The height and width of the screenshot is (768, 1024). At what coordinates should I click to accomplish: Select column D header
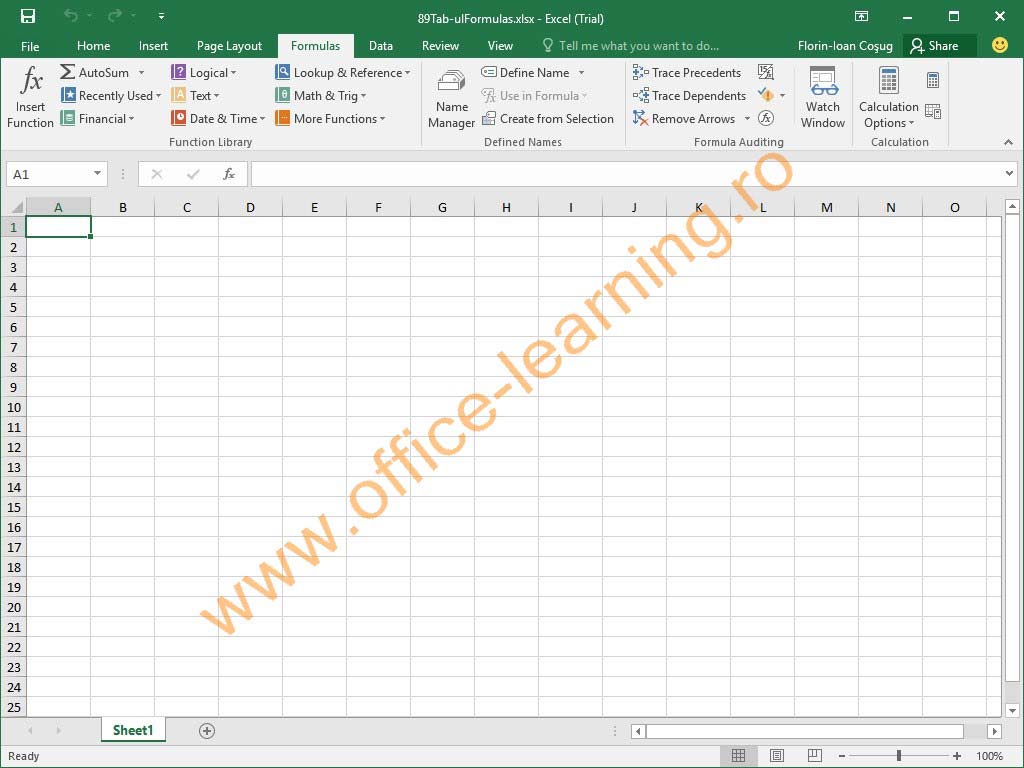coord(250,208)
